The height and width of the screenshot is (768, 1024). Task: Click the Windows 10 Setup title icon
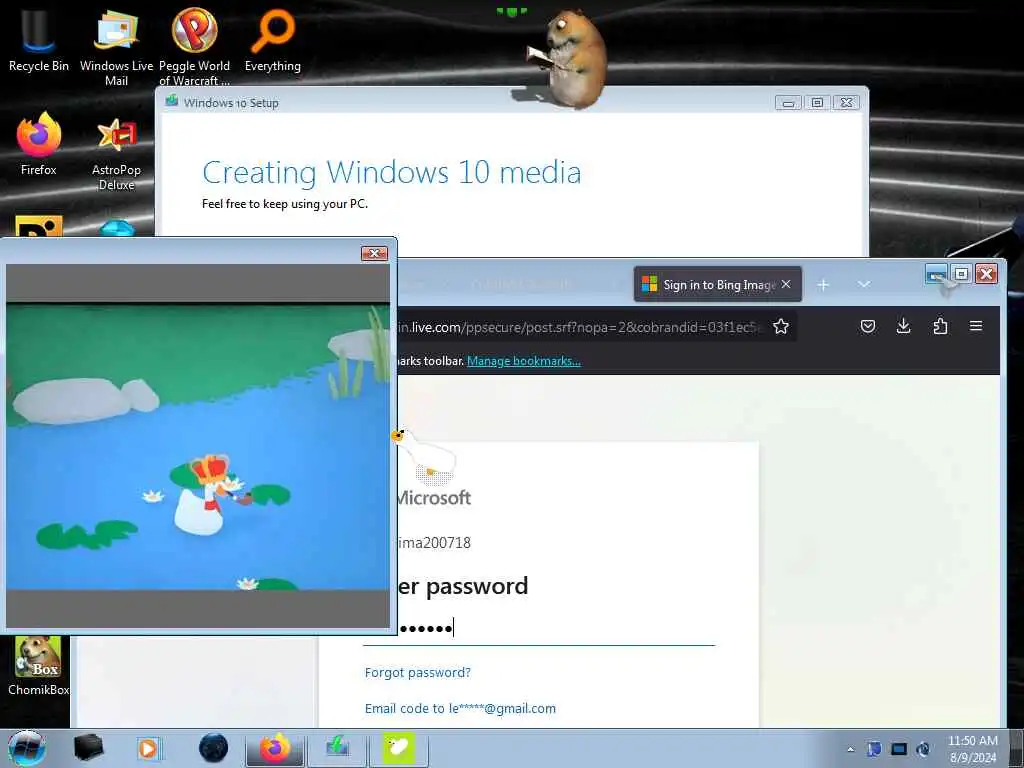172,101
